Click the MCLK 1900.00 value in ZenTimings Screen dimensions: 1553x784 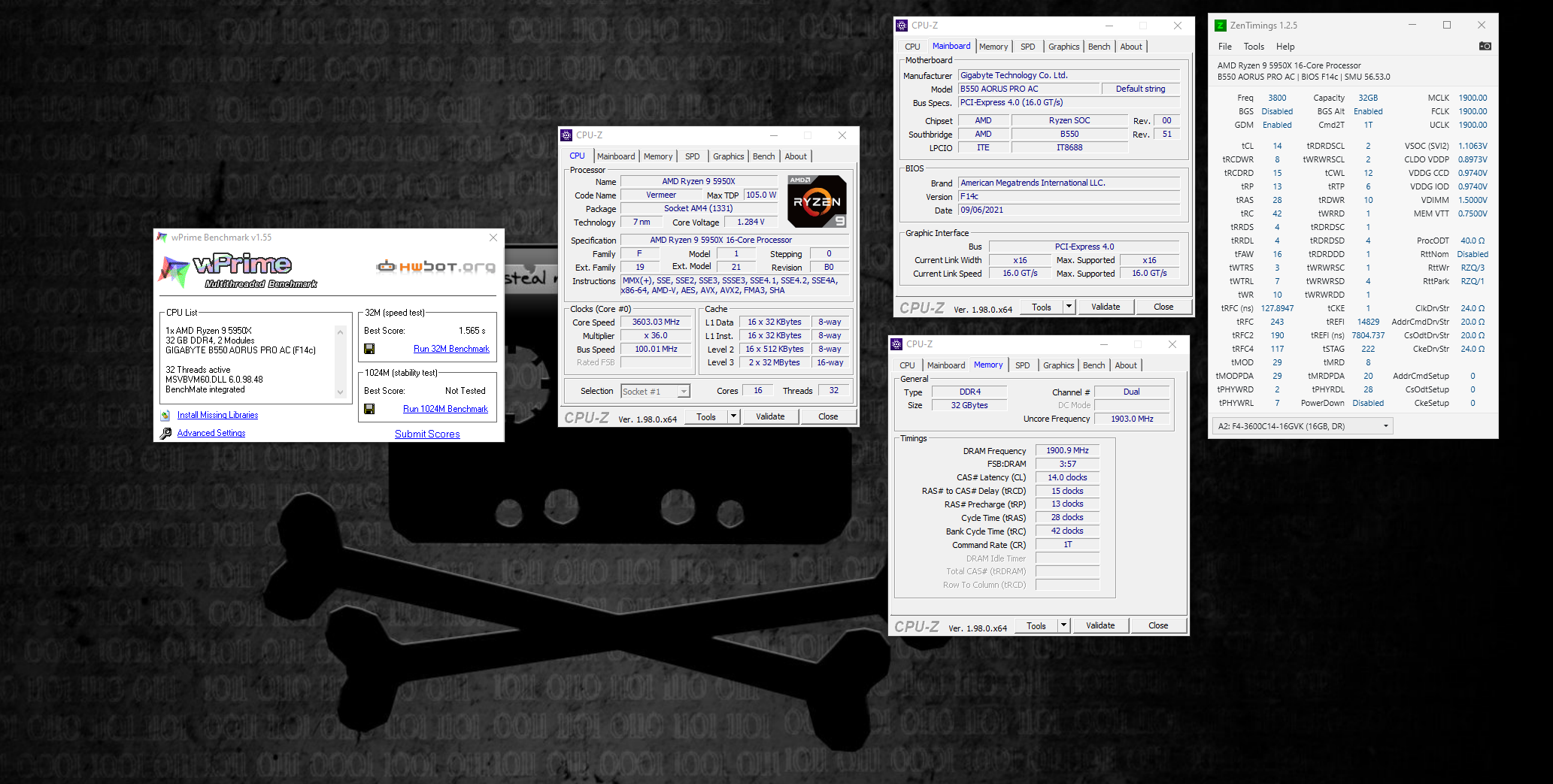click(x=1473, y=98)
